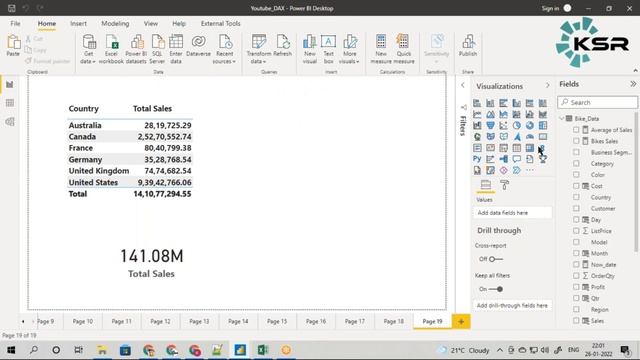Select the pie chart visual

[517, 126]
